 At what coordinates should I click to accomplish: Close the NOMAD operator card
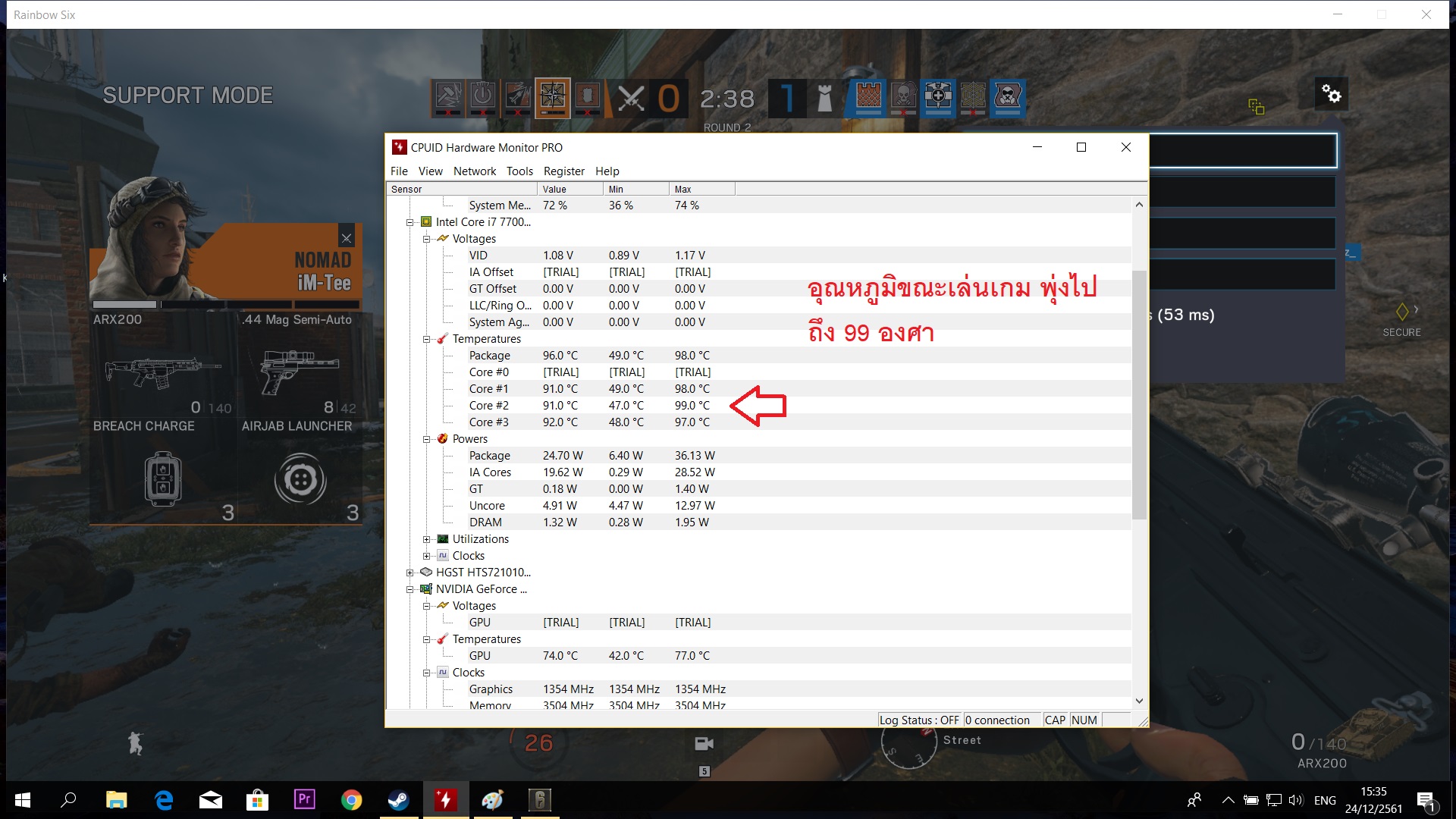coord(347,238)
